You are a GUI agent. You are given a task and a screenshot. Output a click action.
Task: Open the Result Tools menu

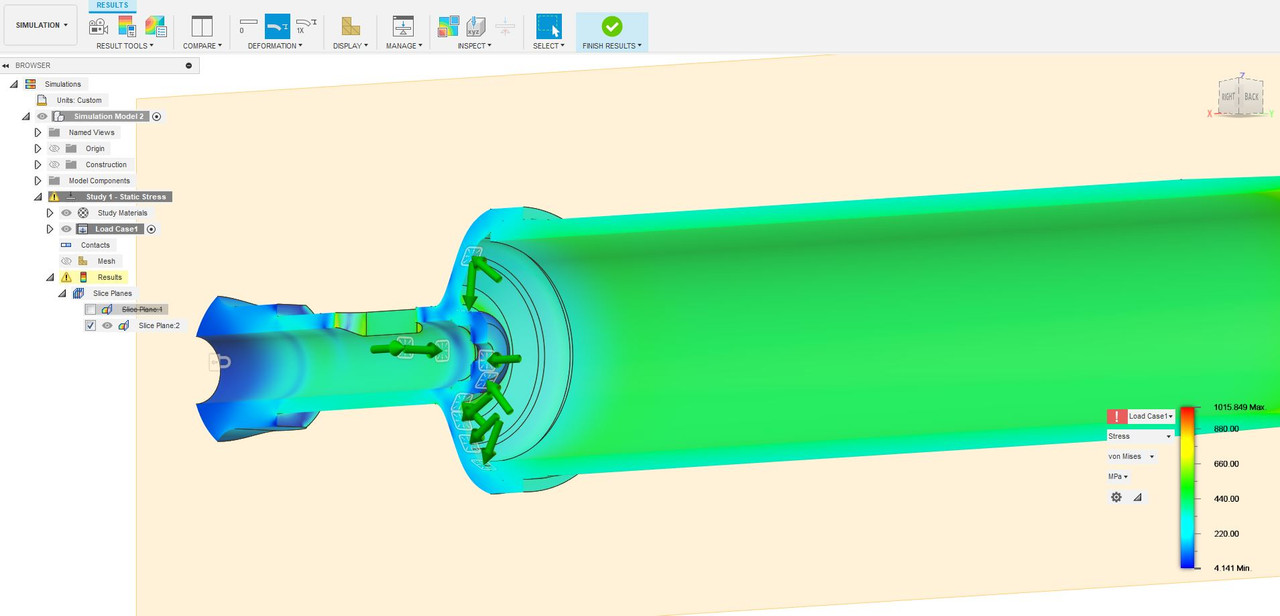click(x=124, y=45)
